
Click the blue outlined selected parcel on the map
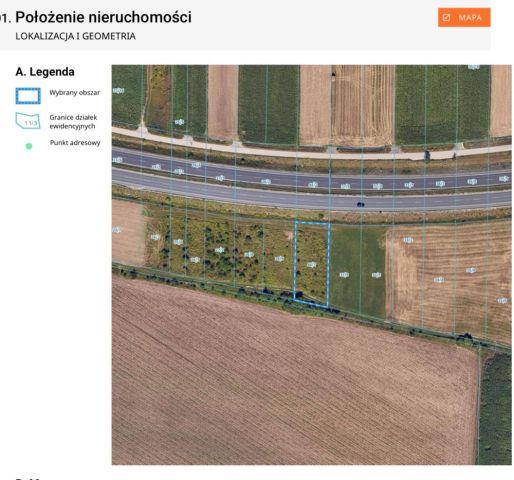click(x=312, y=264)
